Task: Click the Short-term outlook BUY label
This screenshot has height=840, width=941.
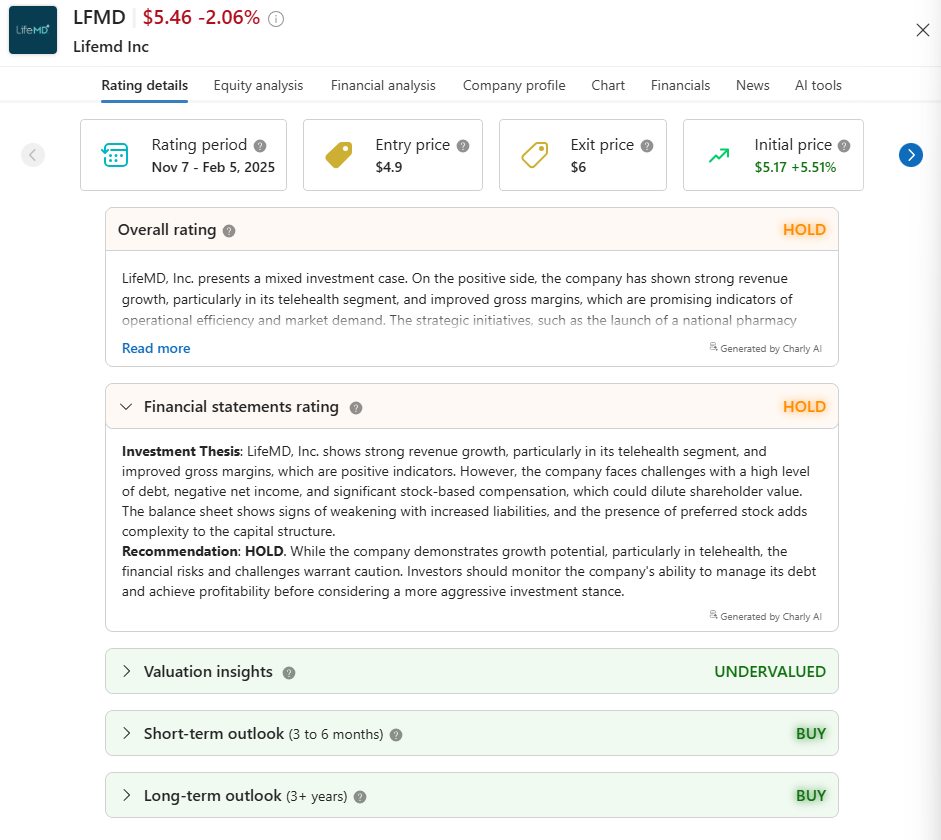Action: pyautogui.click(x=811, y=733)
